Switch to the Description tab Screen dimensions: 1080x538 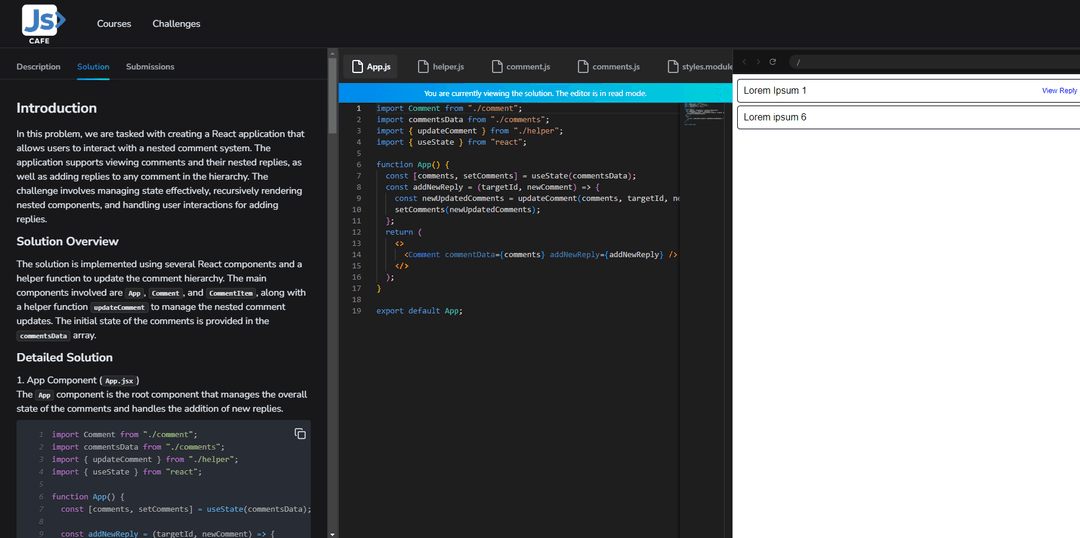coord(39,67)
